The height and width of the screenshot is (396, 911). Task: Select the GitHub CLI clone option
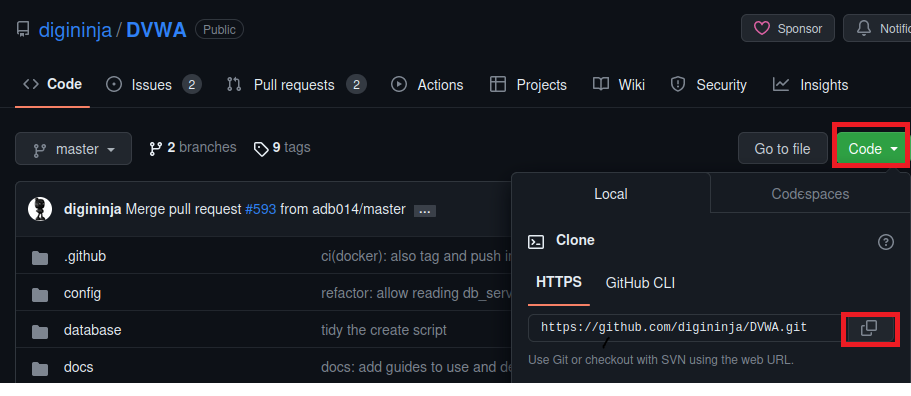coord(640,283)
